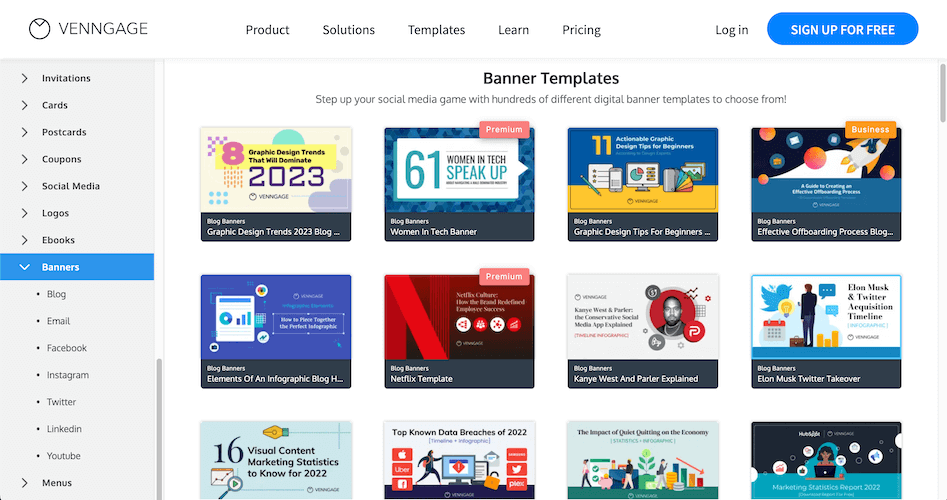Select the Invitations category label

point(66,78)
